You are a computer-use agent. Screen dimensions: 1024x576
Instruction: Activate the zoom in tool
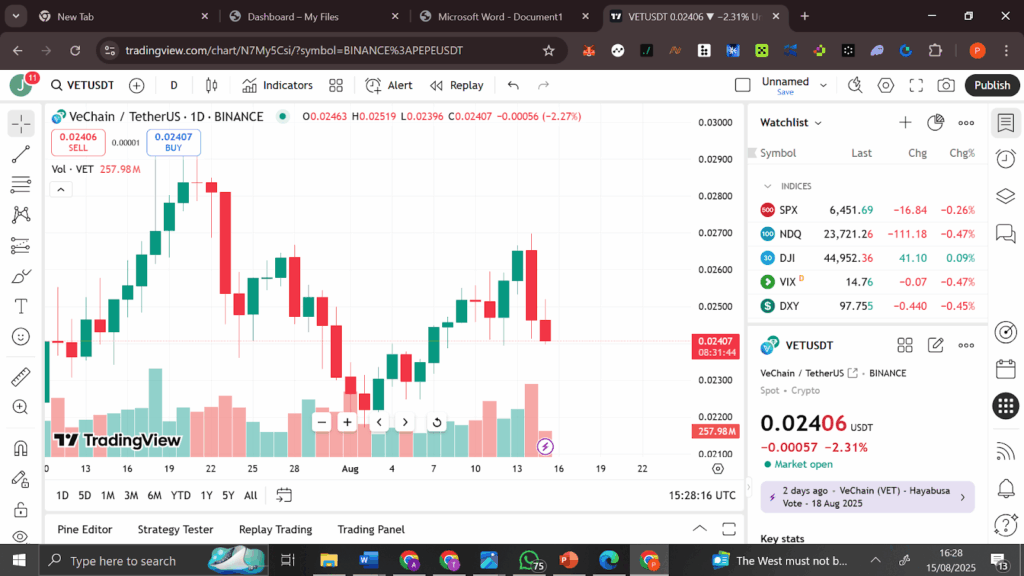(x=21, y=407)
